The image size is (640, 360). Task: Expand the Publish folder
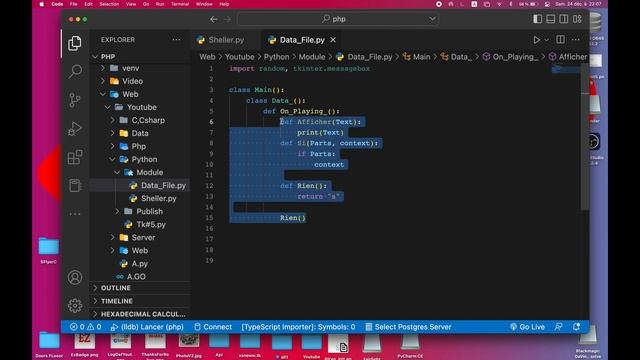(118, 211)
